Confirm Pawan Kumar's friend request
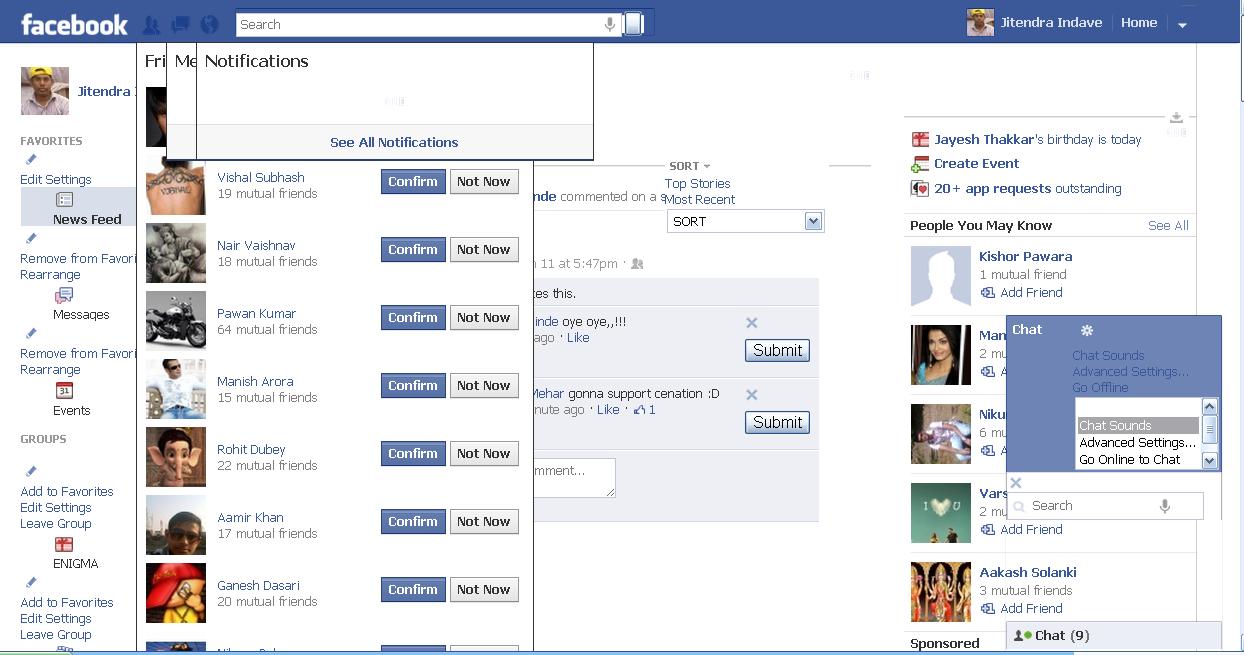Viewport: 1244px width, 655px height. (413, 318)
